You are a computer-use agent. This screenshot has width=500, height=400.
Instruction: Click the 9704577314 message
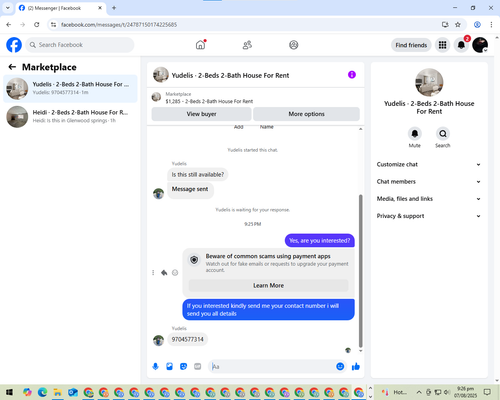(x=187, y=339)
